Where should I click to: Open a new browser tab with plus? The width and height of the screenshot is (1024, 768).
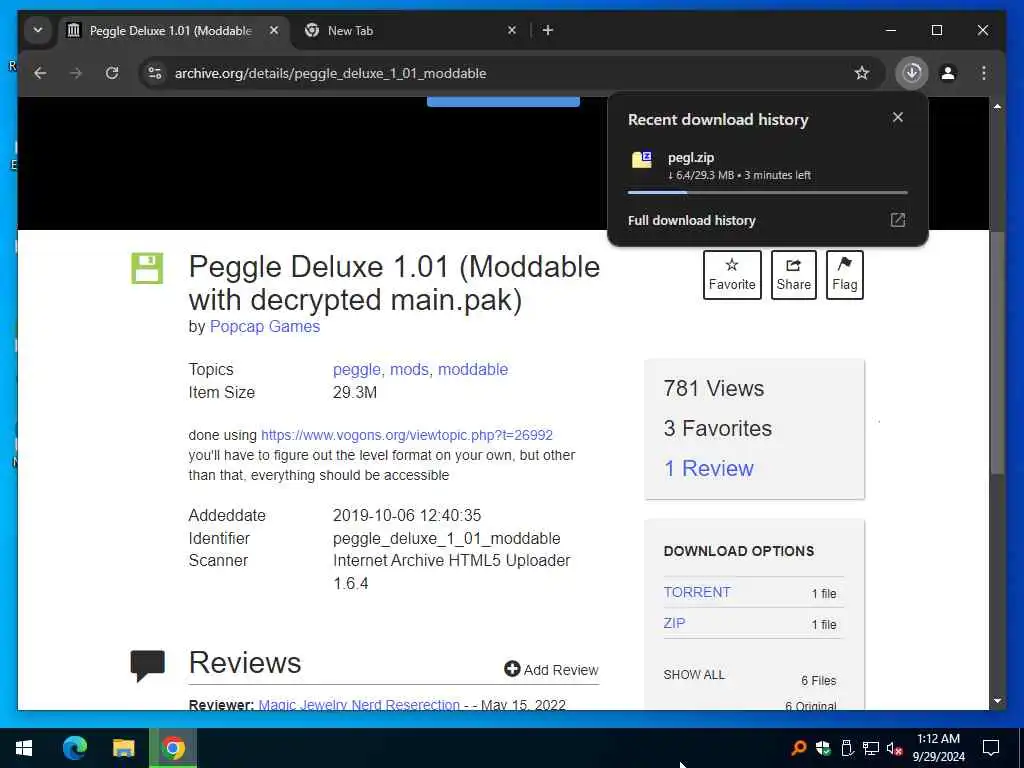548,30
